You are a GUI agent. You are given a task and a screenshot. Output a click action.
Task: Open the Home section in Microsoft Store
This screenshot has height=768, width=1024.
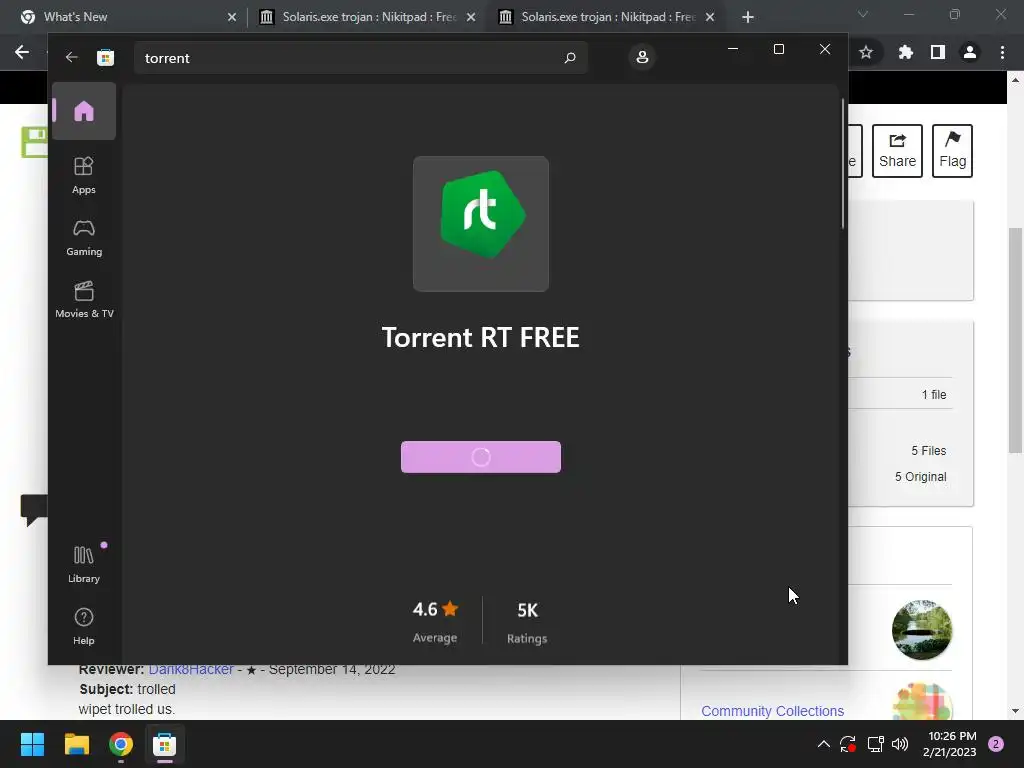pos(84,111)
